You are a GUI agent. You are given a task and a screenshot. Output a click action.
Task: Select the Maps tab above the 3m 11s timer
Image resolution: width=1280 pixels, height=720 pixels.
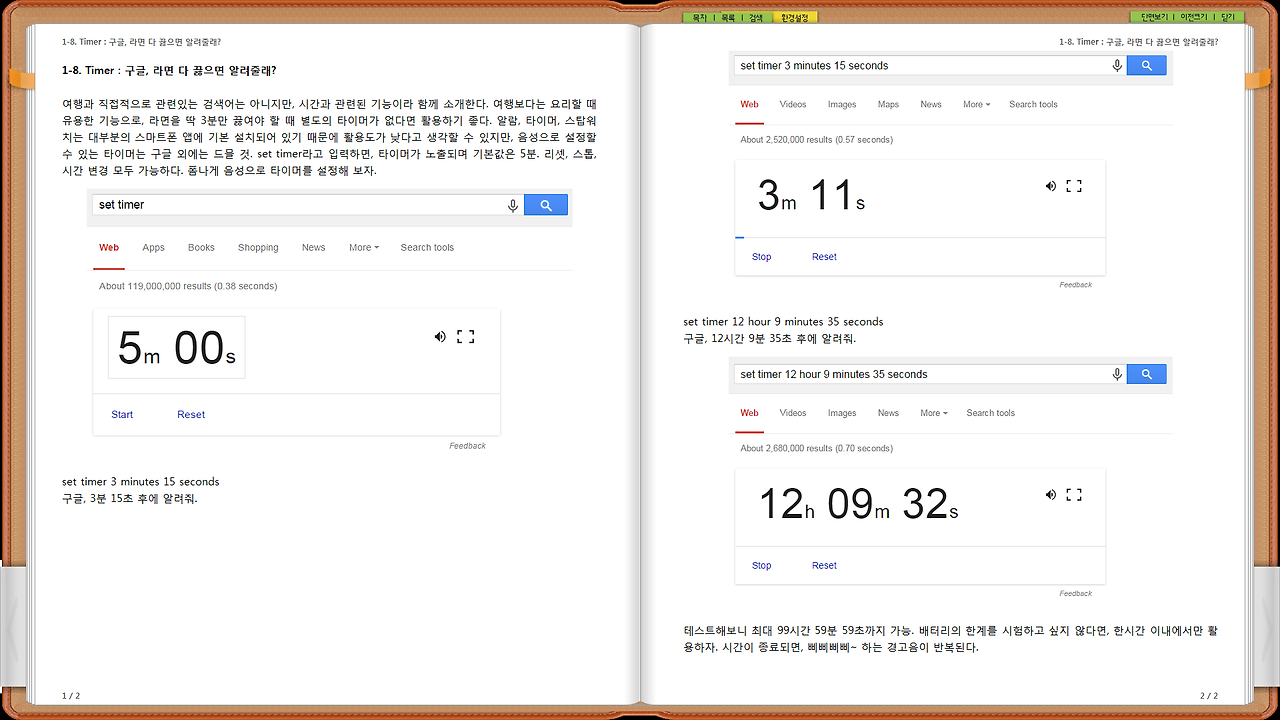(x=888, y=104)
